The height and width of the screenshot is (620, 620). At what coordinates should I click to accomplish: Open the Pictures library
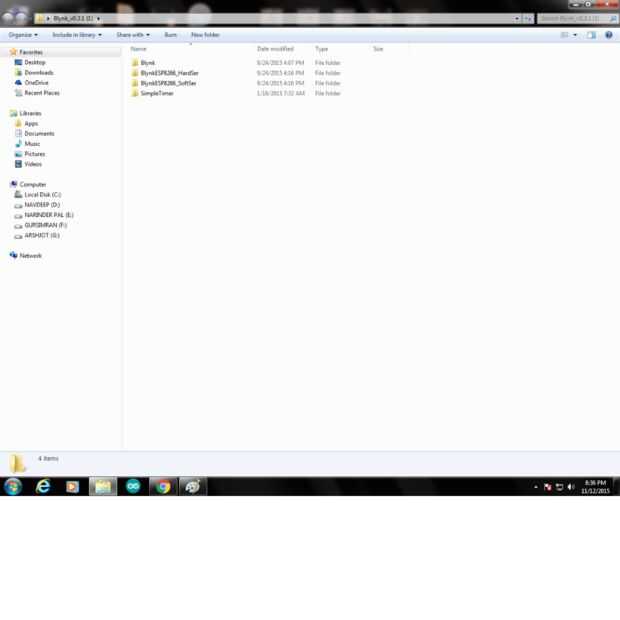[x=35, y=154]
